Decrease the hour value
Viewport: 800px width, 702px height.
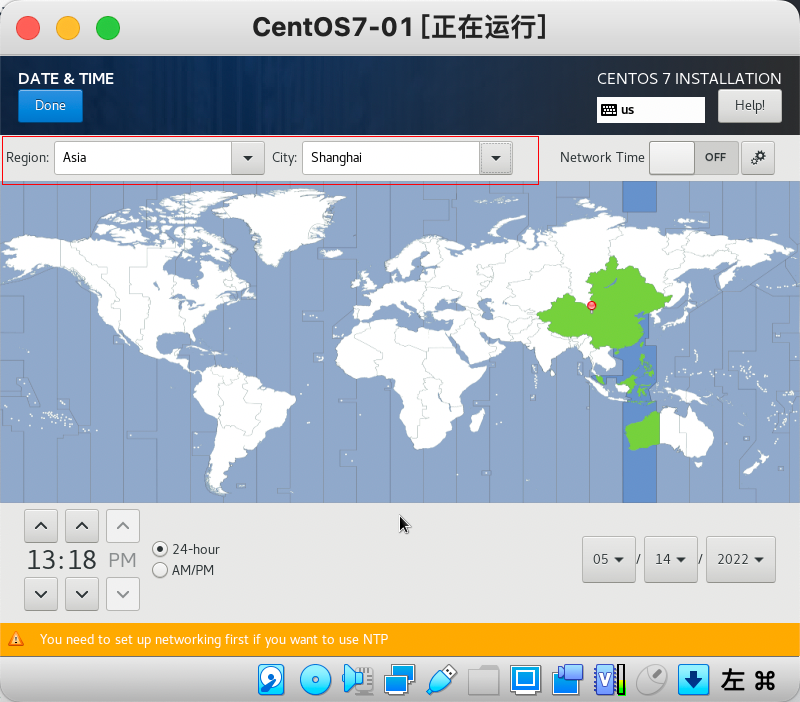pyautogui.click(x=41, y=594)
